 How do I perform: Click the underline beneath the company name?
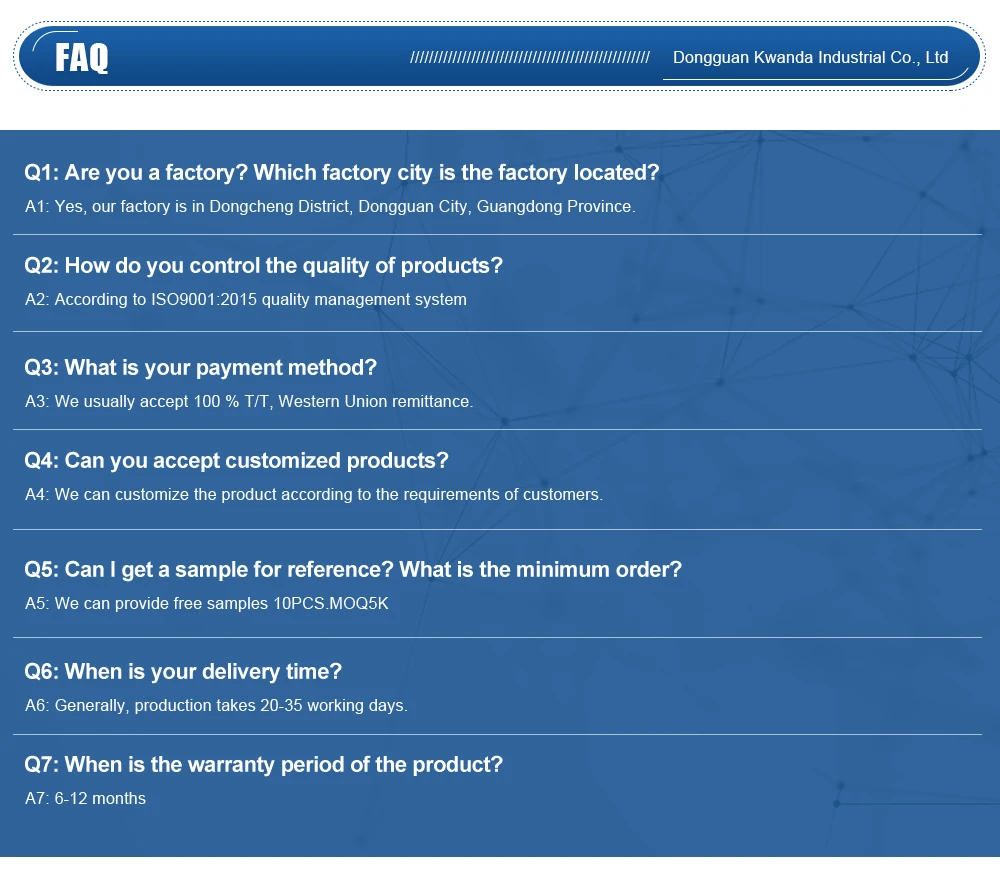[x=815, y=79]
